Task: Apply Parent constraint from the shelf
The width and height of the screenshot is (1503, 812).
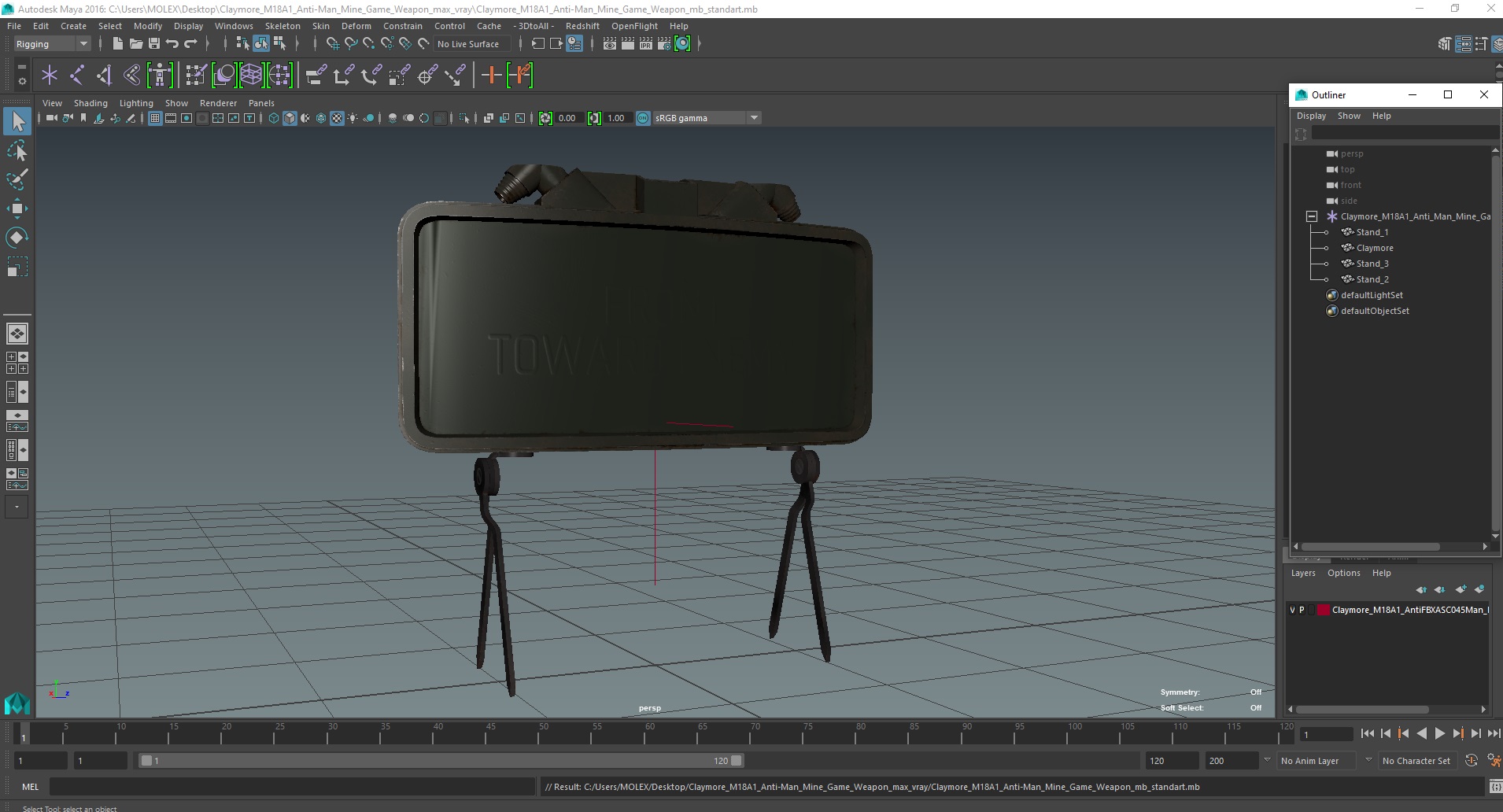Action: (x=316, y=76)
